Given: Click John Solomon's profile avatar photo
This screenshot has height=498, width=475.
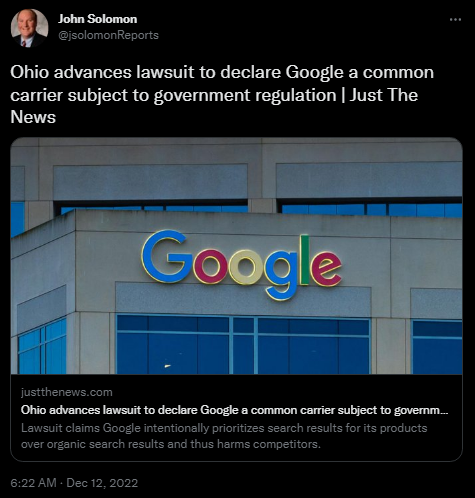Looking at the screenshot, I should coord(29,28).
